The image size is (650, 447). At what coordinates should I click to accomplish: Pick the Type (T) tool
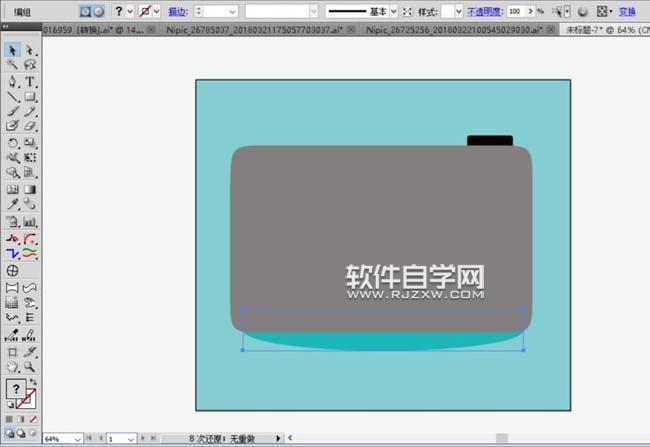29,81
